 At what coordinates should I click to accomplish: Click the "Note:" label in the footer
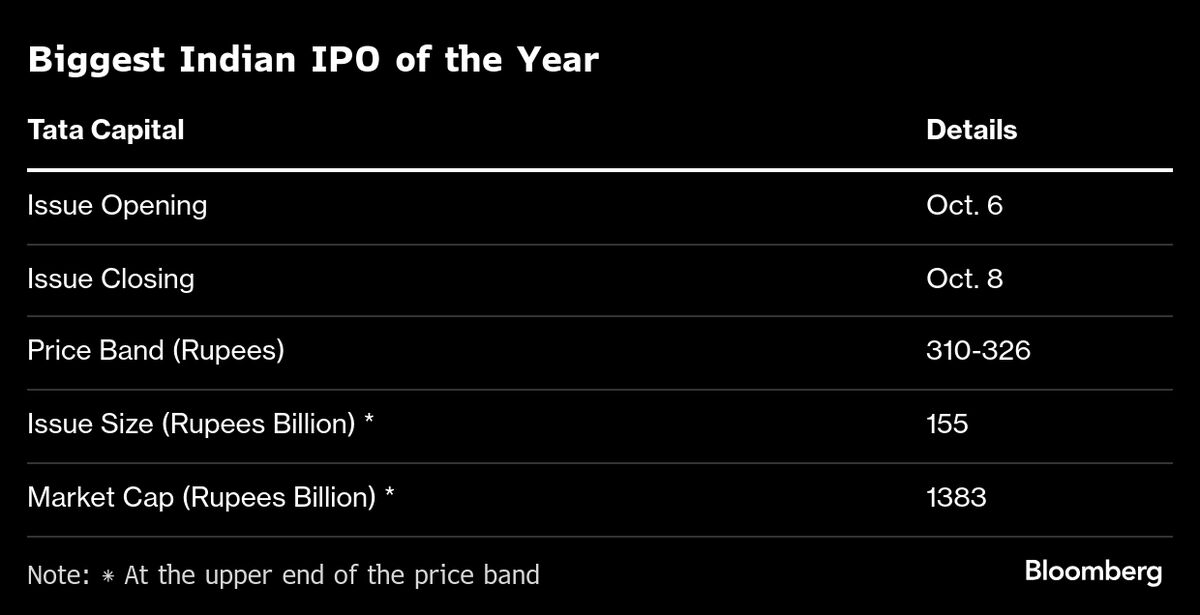point(60,575)
